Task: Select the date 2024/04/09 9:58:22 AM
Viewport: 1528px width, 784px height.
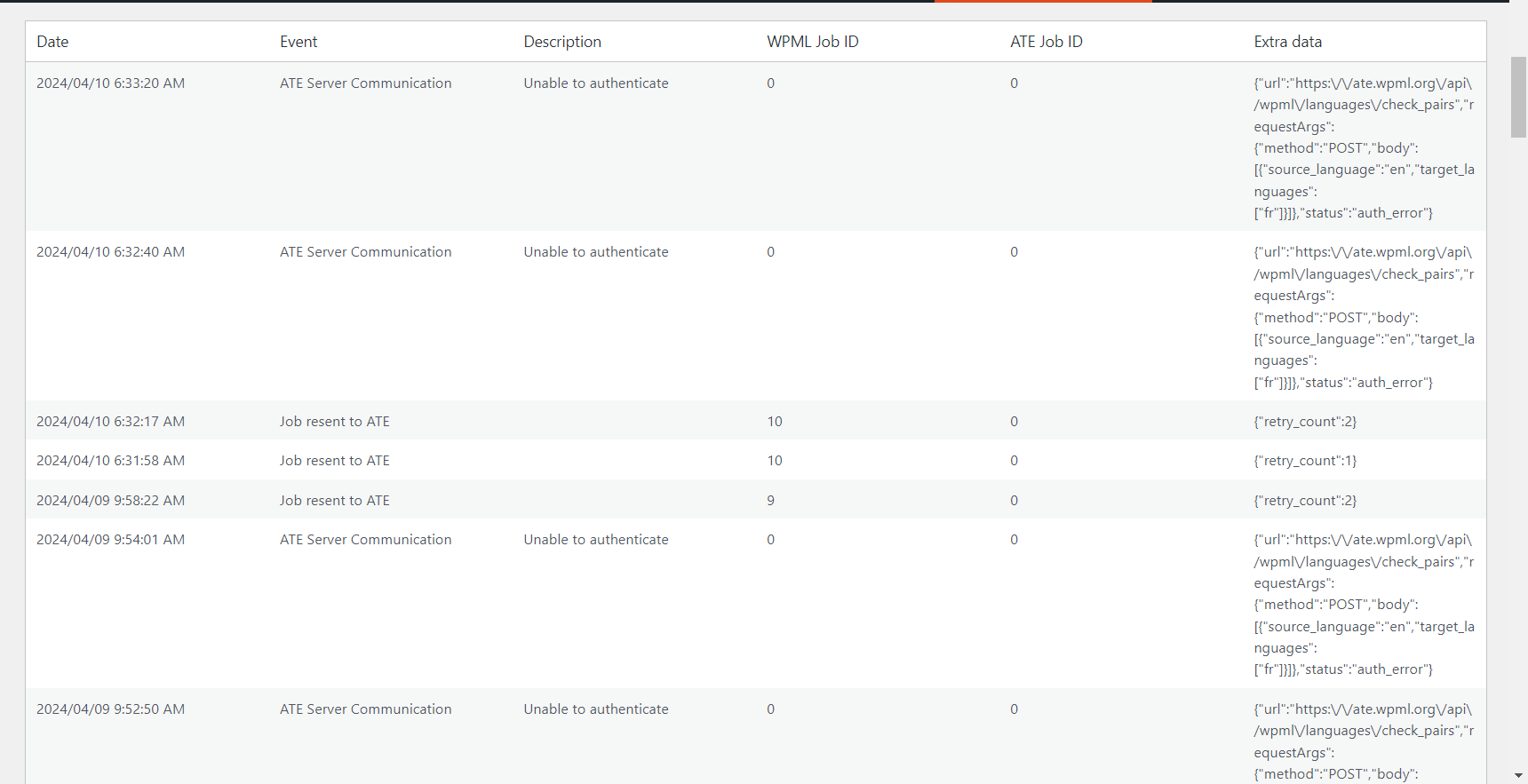Action: pos(111,501)
